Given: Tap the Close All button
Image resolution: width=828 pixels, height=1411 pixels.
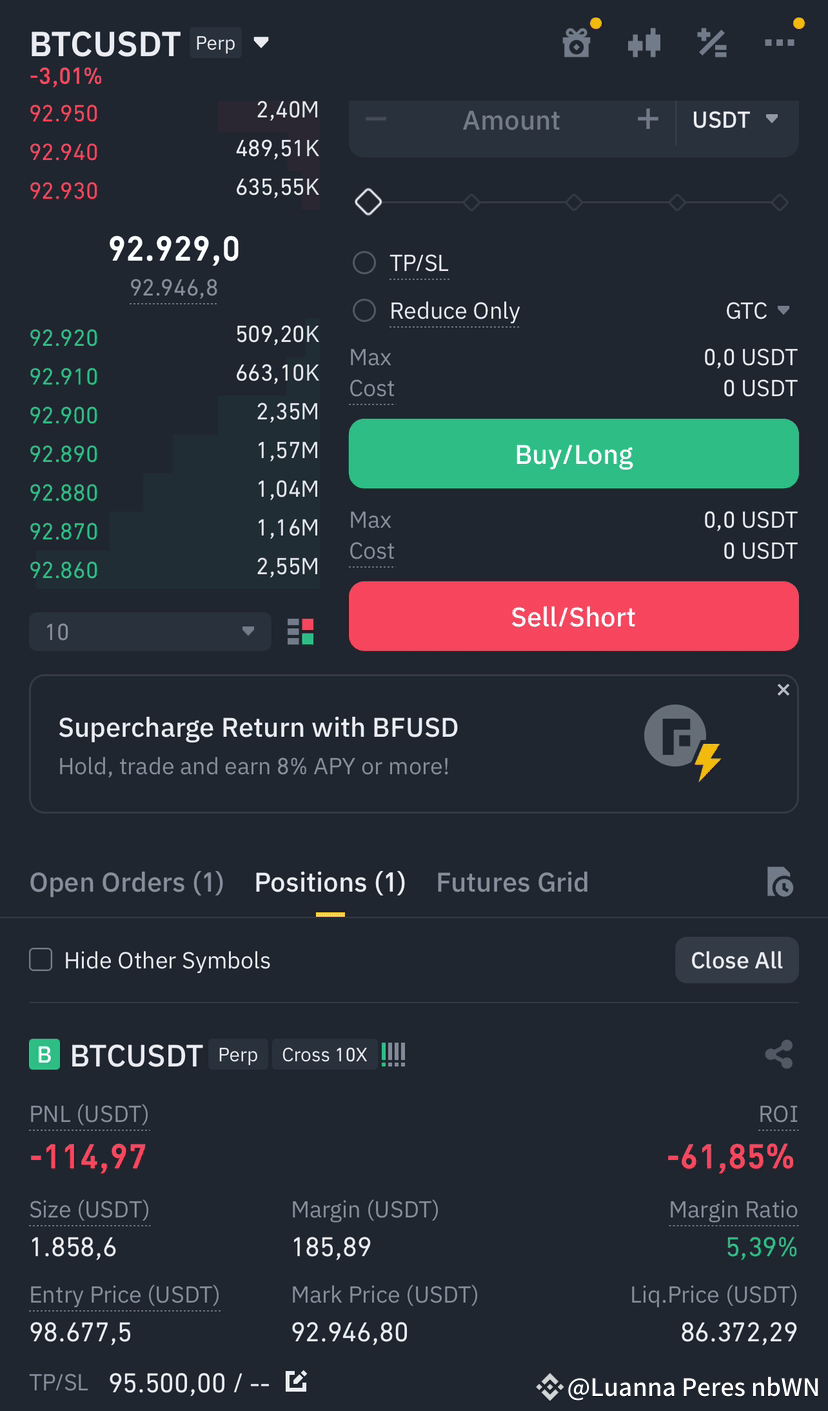Looking at the screenshot, I should pyautogui.click(x=737, y=960).
